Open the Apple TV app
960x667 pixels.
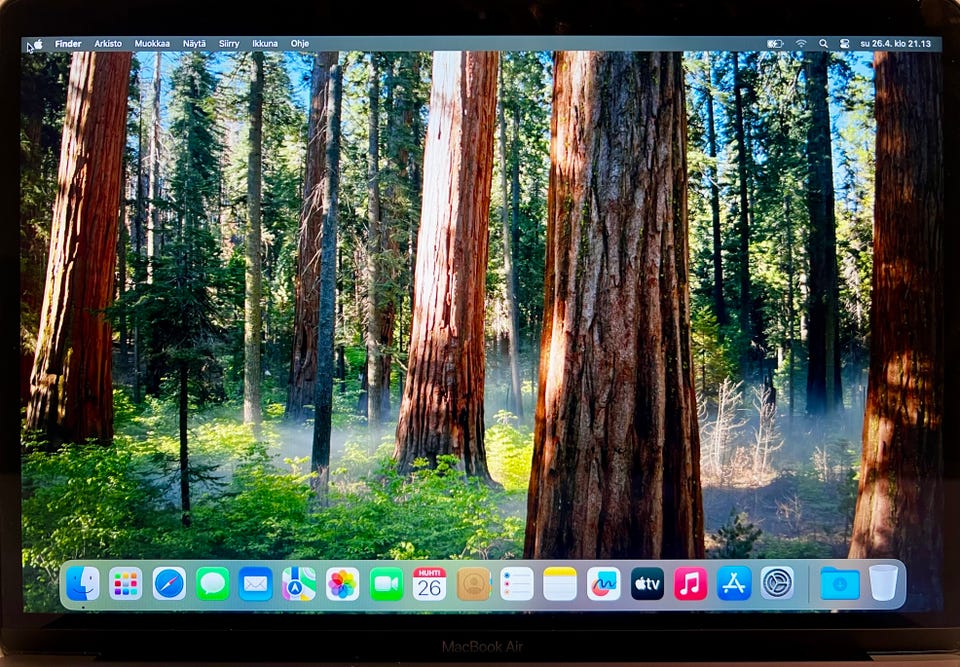coord(647,584)
